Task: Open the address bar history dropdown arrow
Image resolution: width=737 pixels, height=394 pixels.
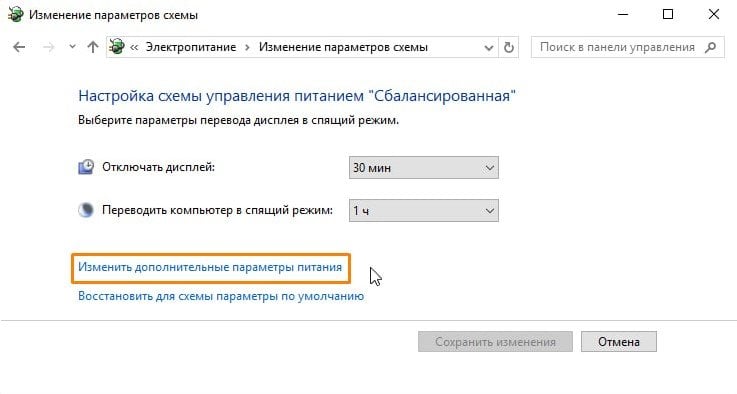Action: [489, 47]
